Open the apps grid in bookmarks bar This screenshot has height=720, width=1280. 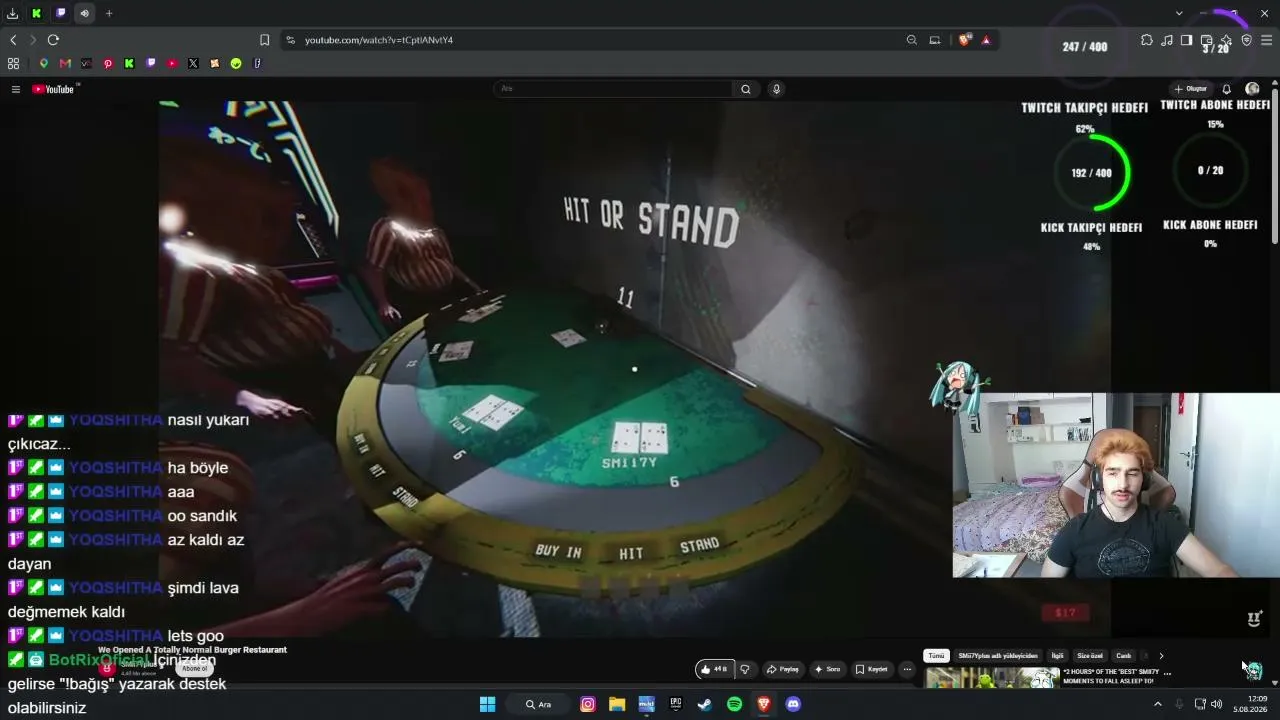(x=13, y=63)
